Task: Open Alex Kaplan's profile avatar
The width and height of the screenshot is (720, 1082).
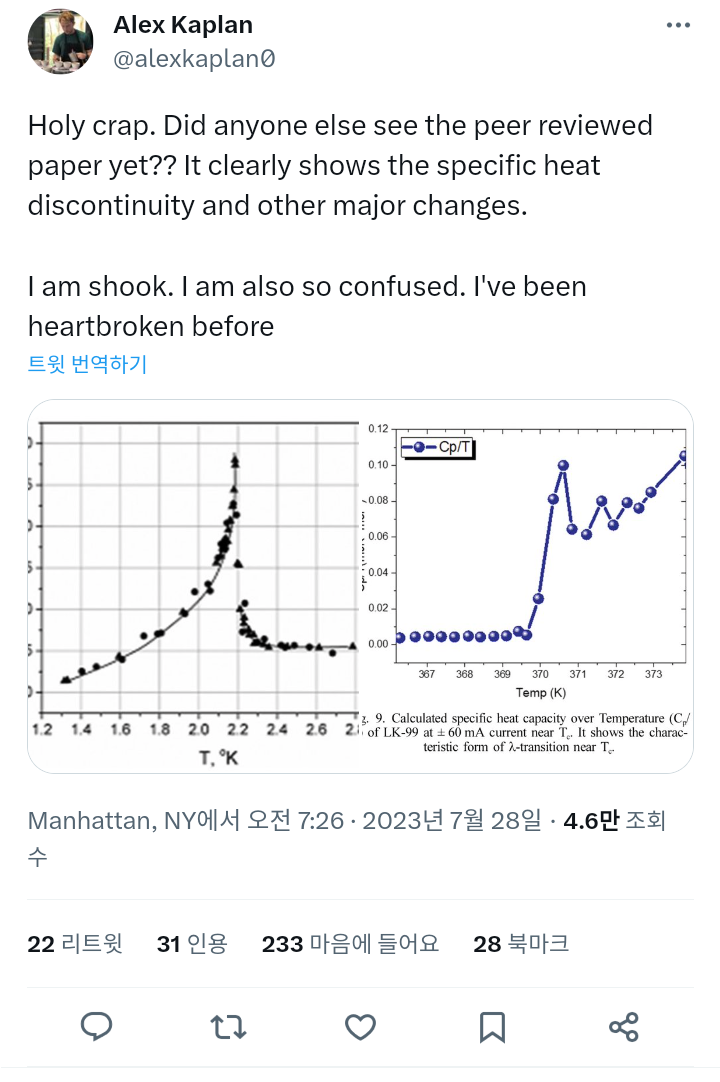Action: click(60, 42)
